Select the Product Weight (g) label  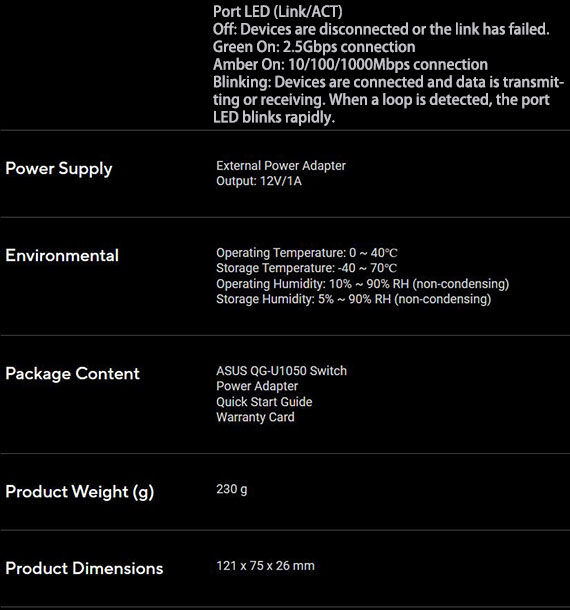80,492
